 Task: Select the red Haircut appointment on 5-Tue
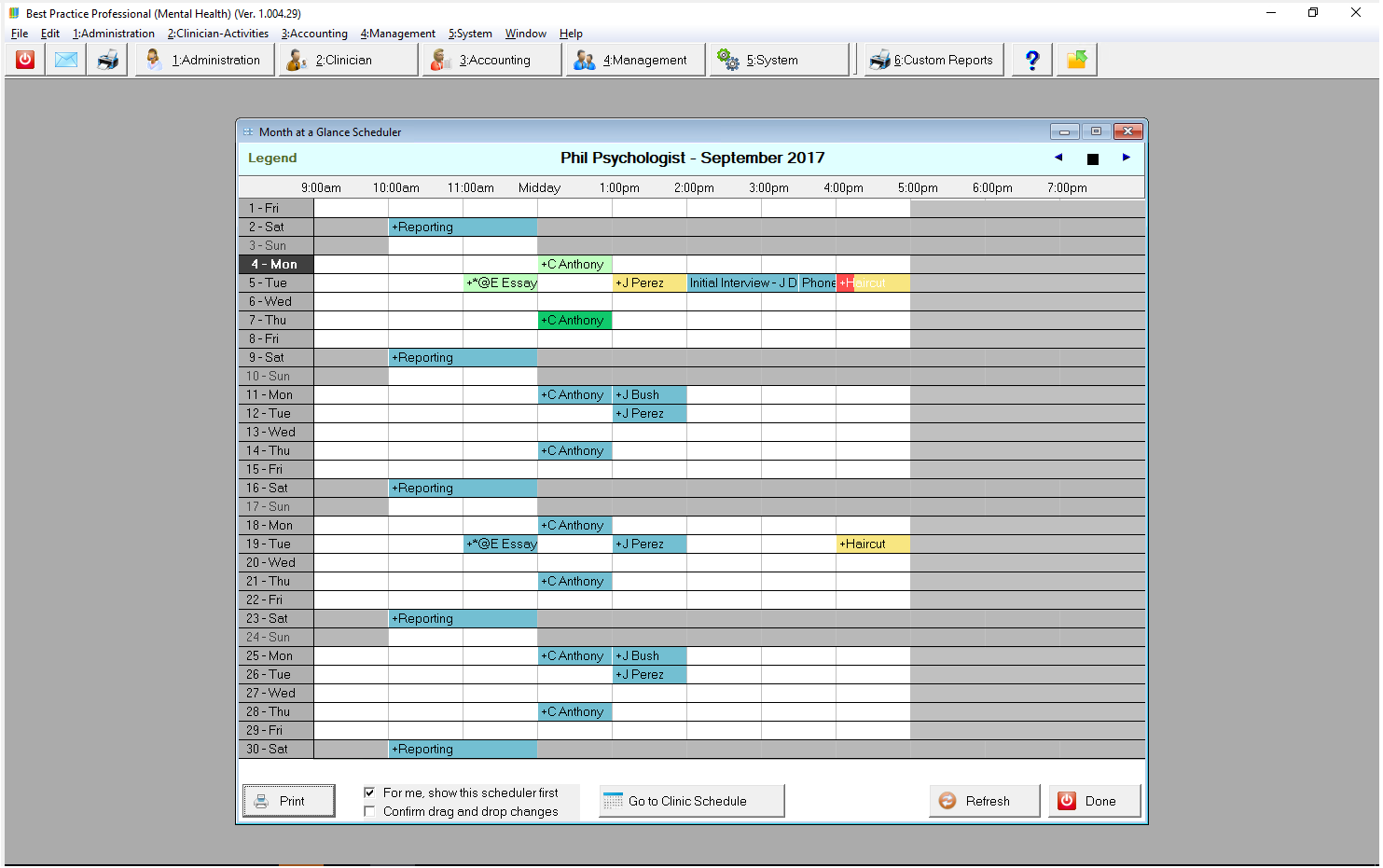coord(846,282)
